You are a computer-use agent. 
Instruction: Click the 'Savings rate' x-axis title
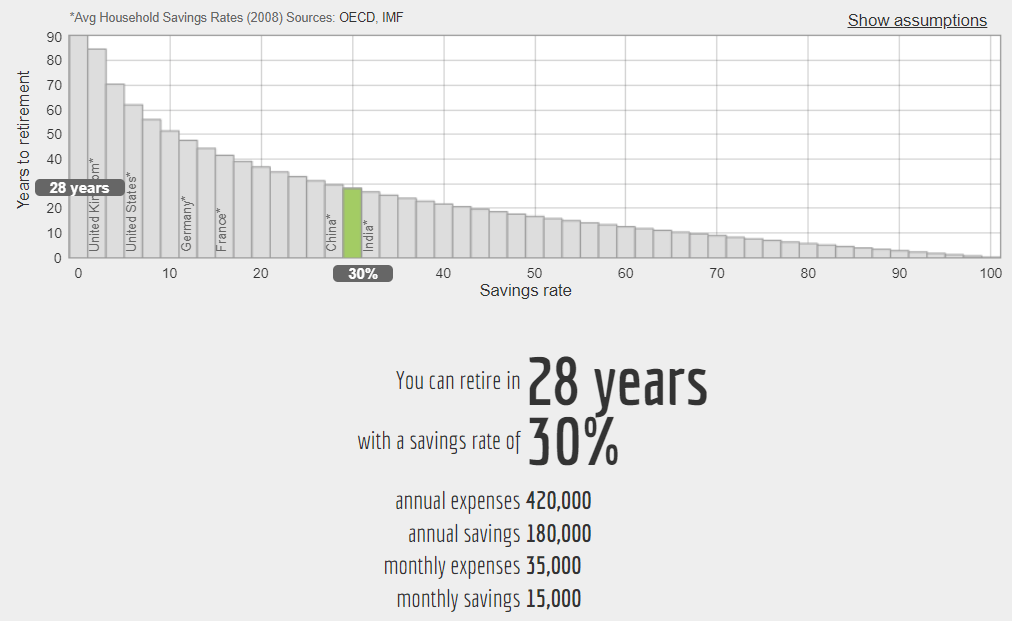[525, 291]
